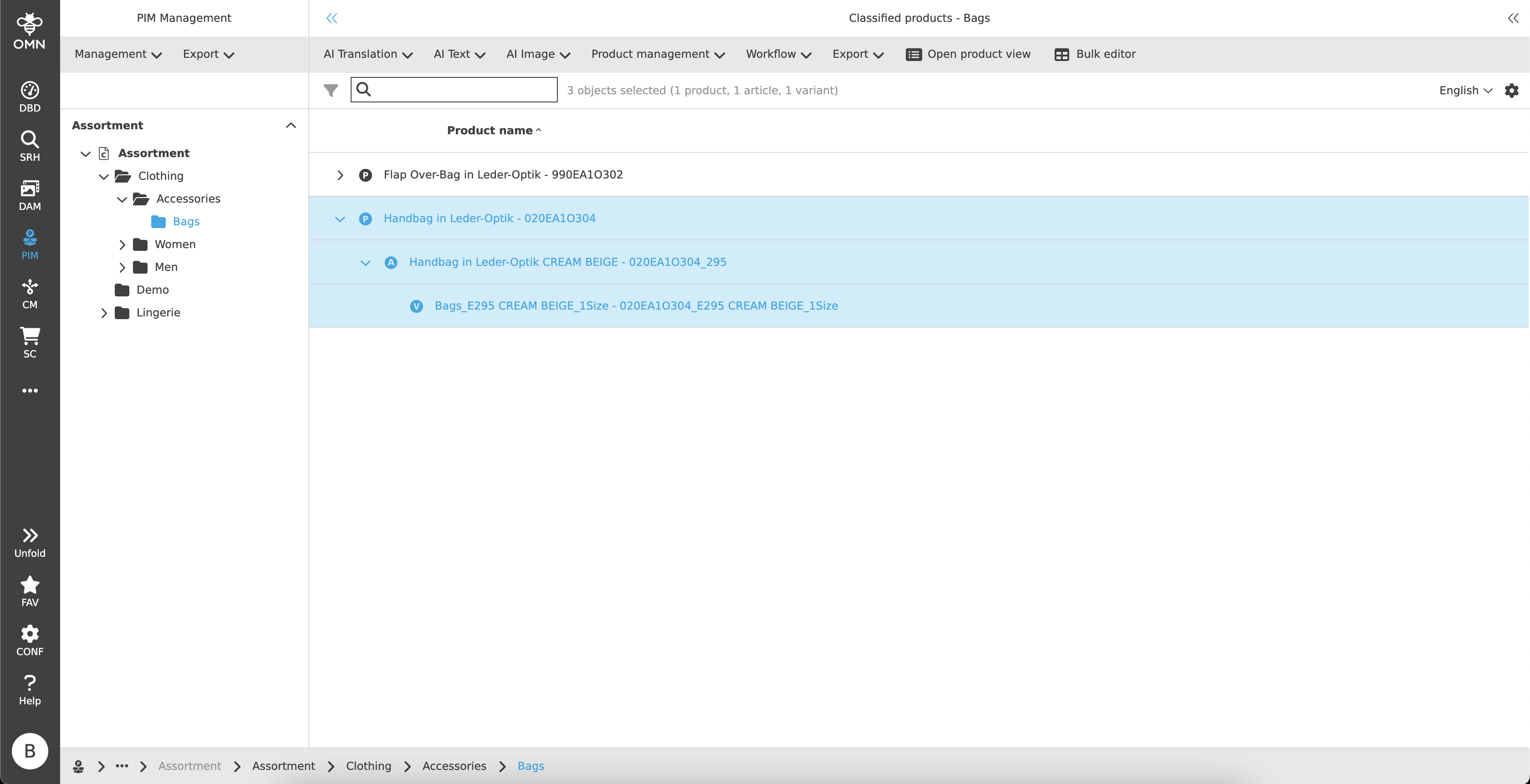Click Open product view button
The image size is (1530, 784).
968,54
